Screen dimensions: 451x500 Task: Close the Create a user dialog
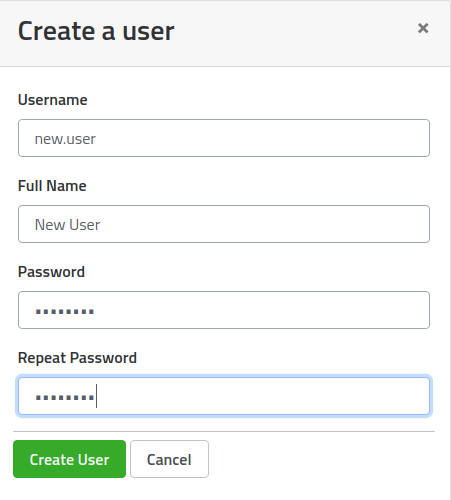pyautogui.click(x=423, y=28)
